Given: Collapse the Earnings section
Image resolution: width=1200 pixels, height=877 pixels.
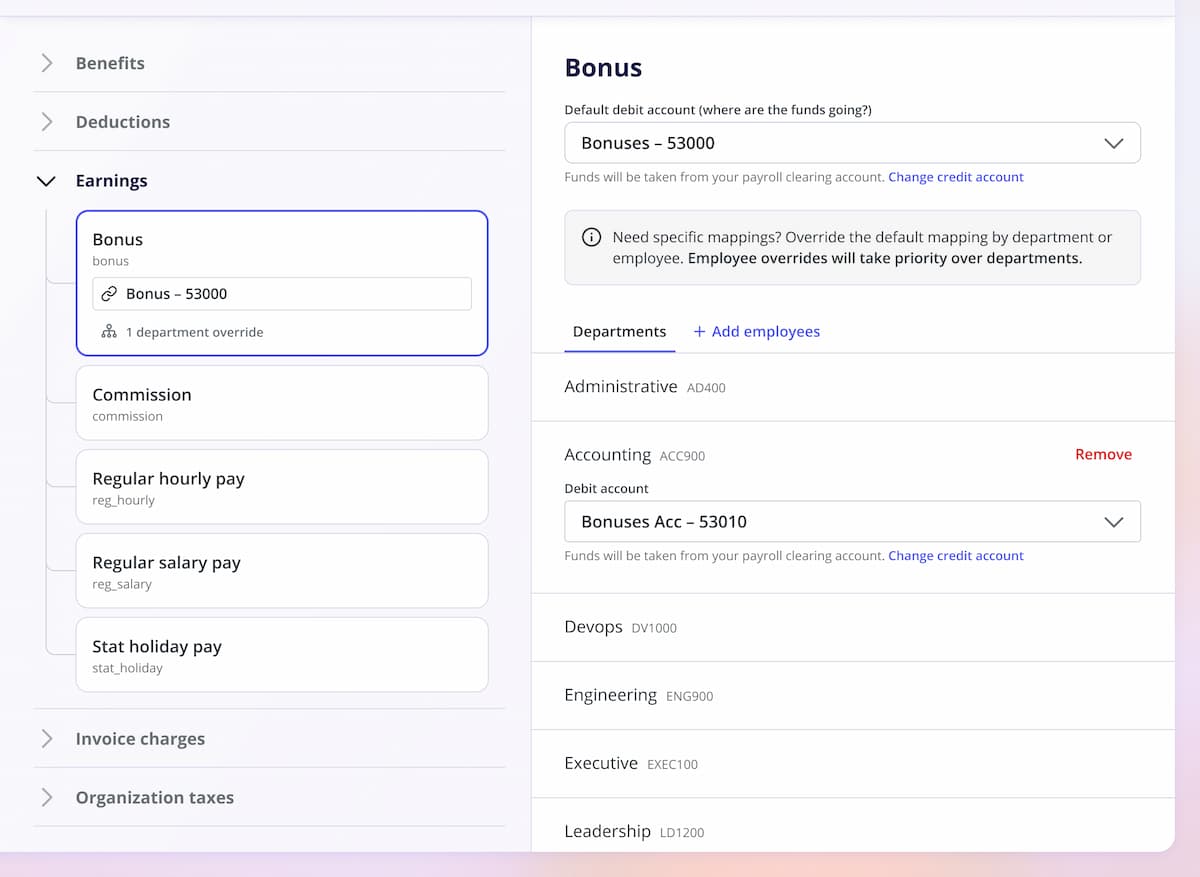Looking at the screenshot, I should pos(46,181).
